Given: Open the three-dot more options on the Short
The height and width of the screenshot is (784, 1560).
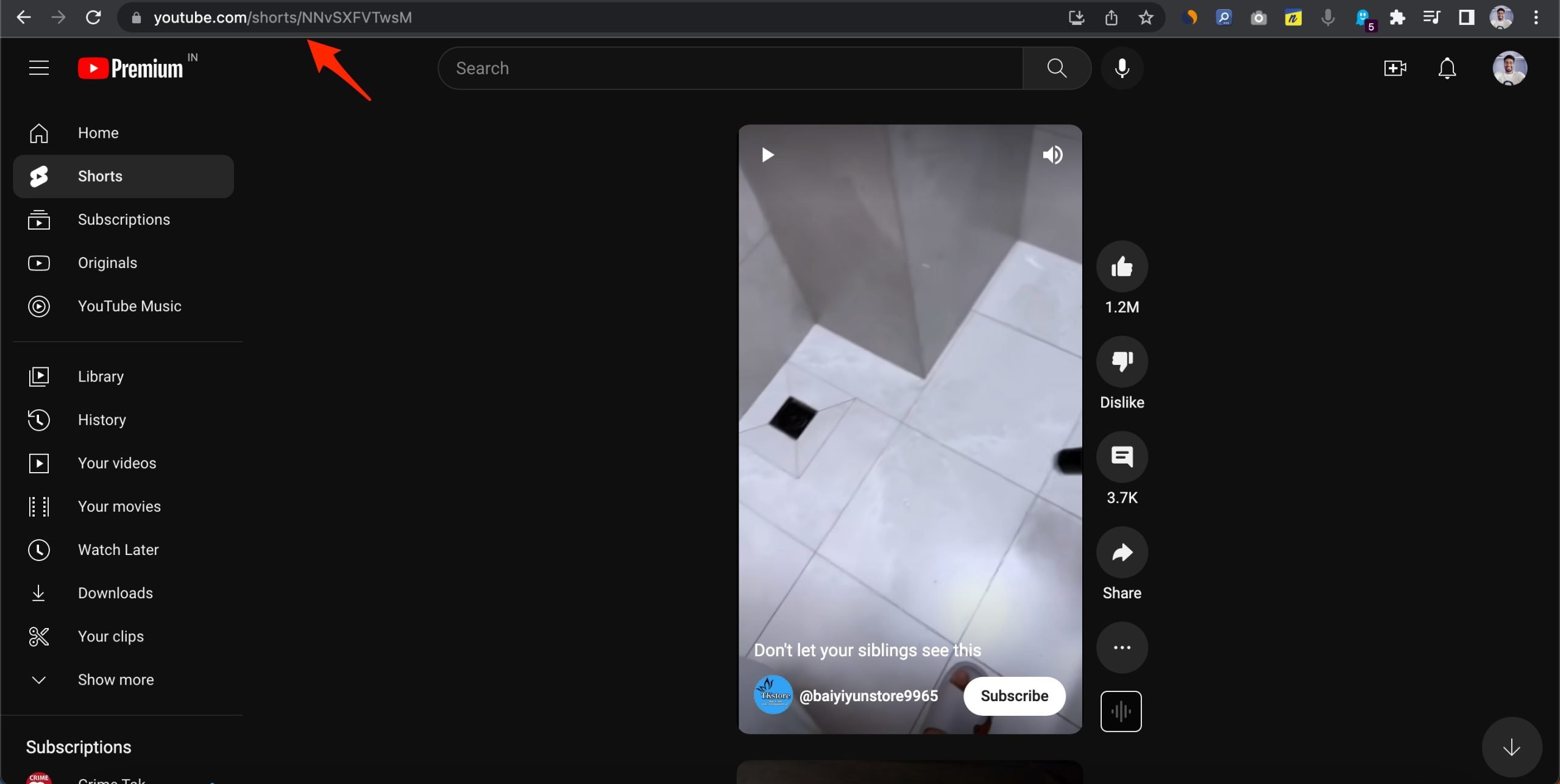Looking at the screenshot, I should (1121, 648).
